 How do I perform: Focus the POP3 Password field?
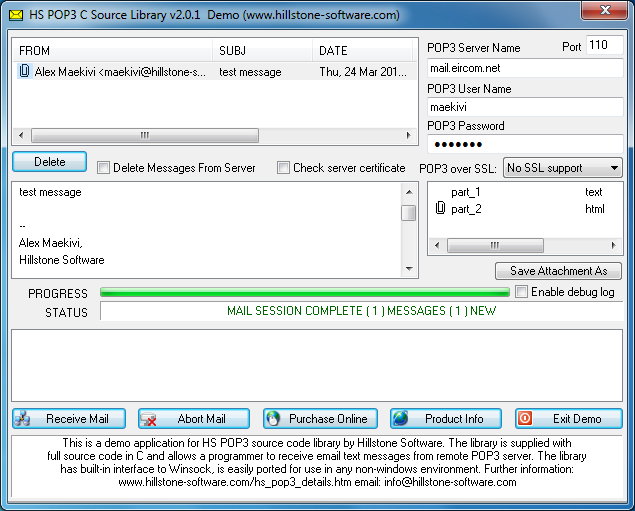(525, 144)
